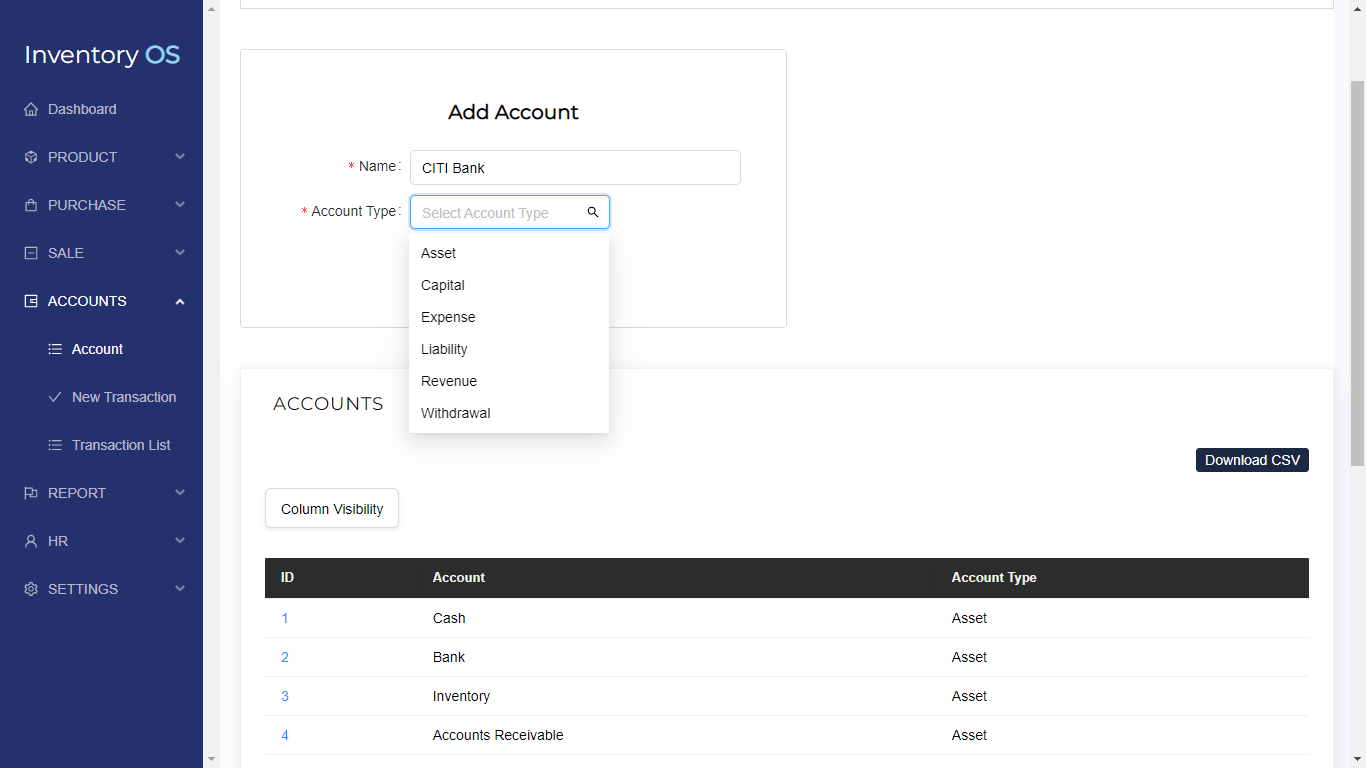Click the PURCHASE bag icon
The height and width of the screenshot is (768, 1366).
pyautogui.click(x=30, y=205)
